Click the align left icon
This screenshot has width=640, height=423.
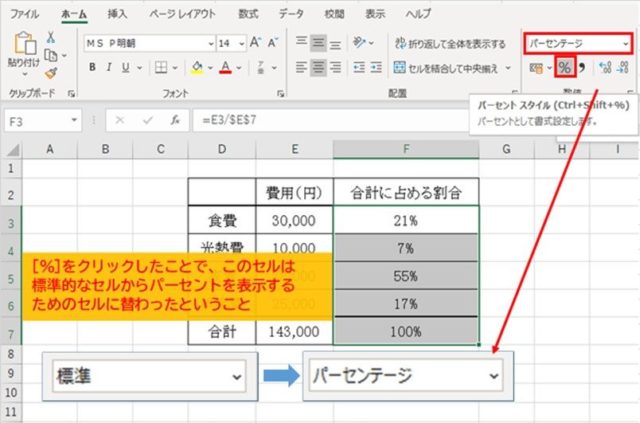301,67
